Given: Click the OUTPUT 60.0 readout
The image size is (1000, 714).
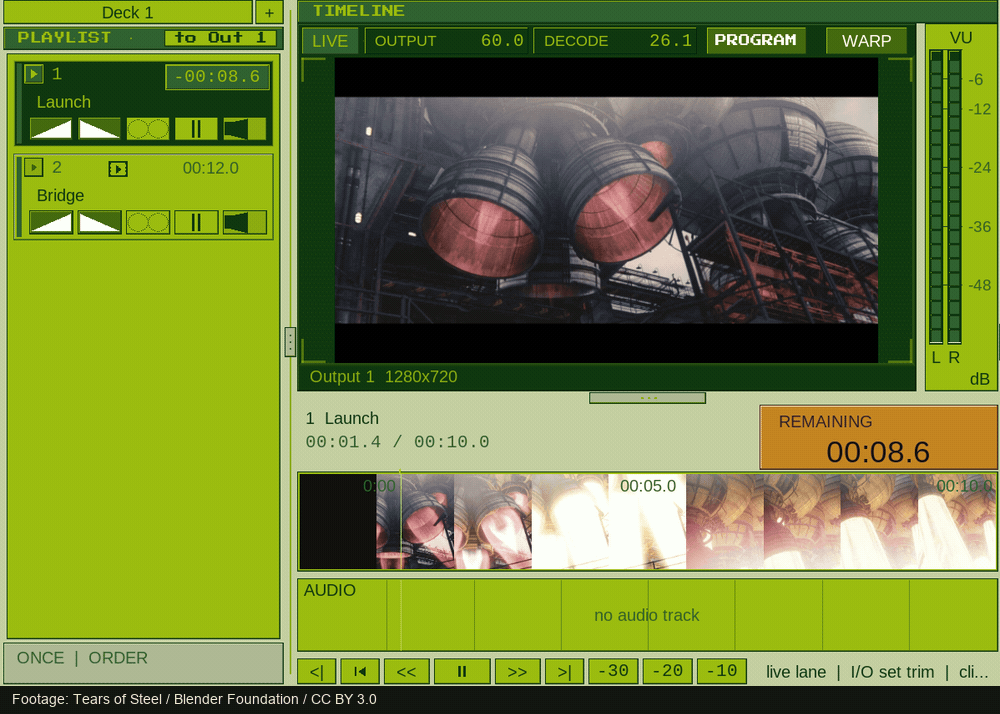Looking at the screenshot, I should [x=447, y=41].
